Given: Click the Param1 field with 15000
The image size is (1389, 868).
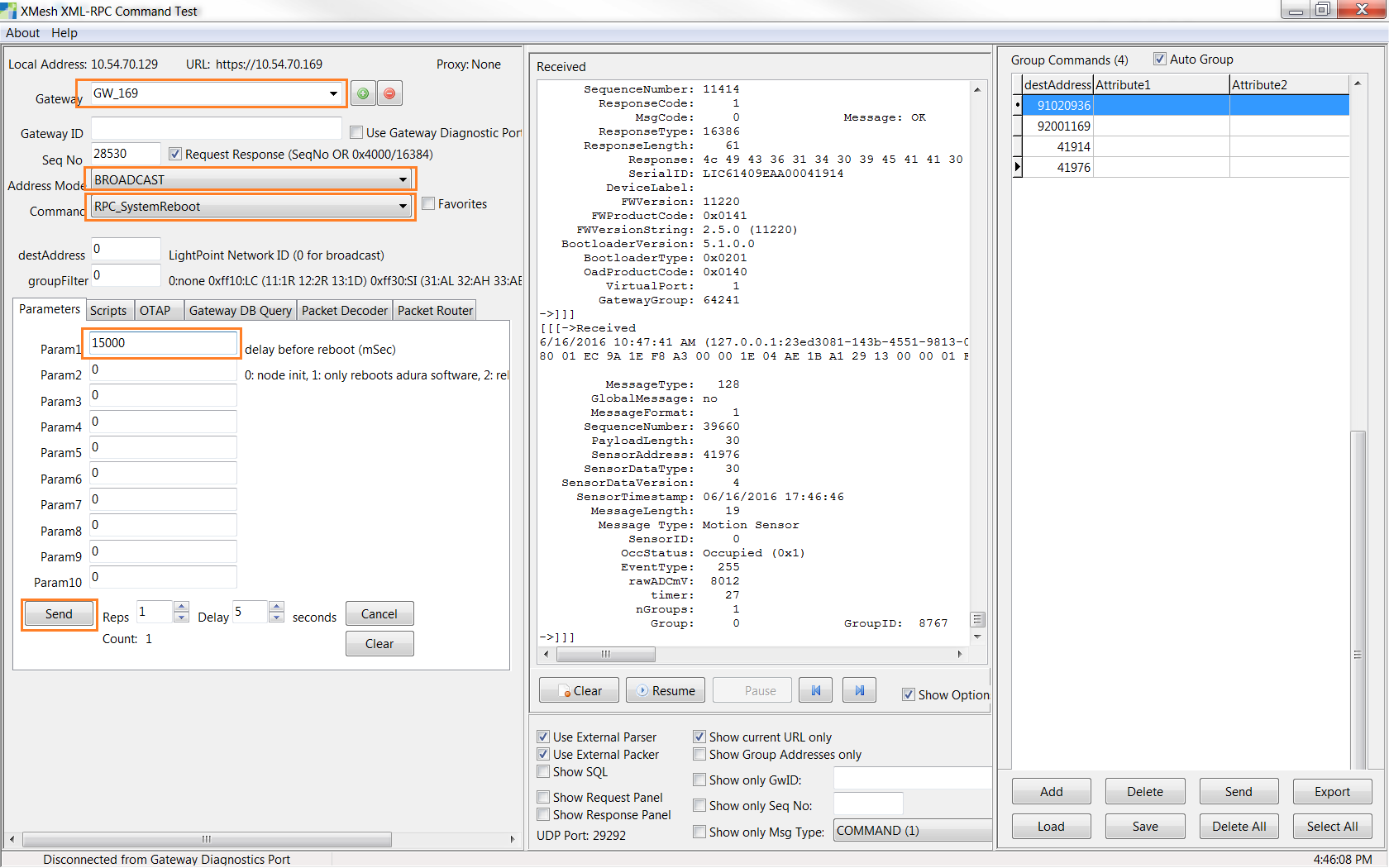Looking at the screenshot, I should point(163,343).
